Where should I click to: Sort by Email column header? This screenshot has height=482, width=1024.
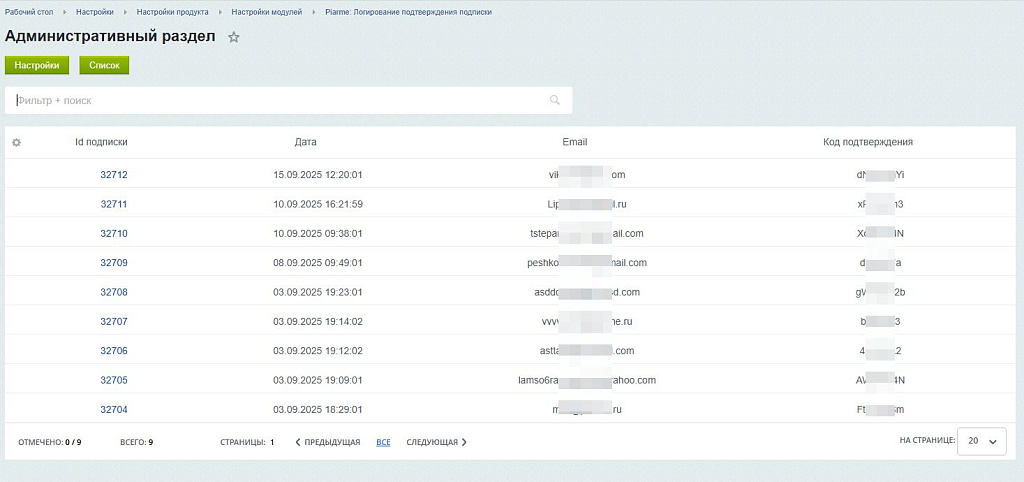click(x=575, y=142)
